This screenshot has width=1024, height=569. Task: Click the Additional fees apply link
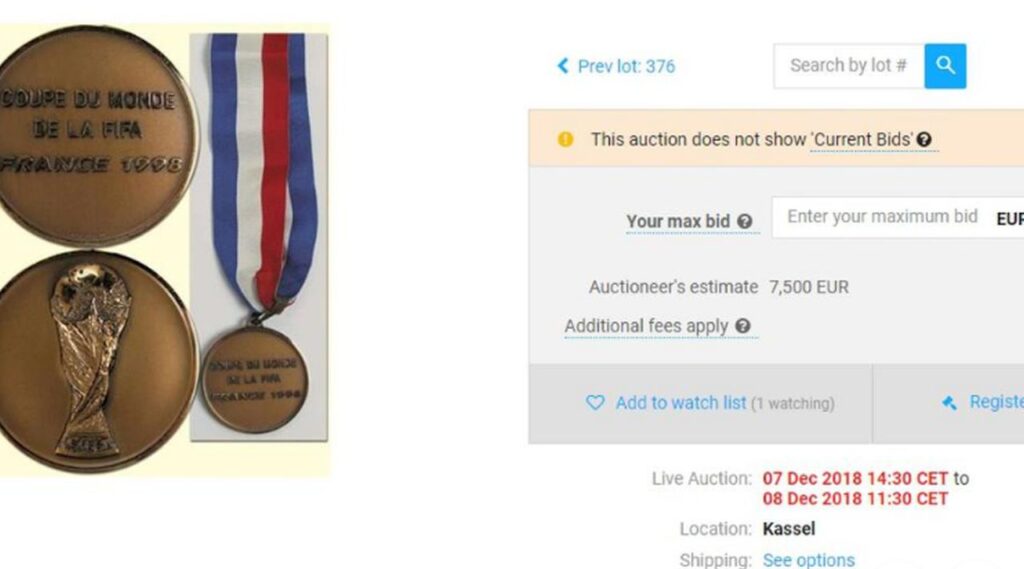pos(646,326)
